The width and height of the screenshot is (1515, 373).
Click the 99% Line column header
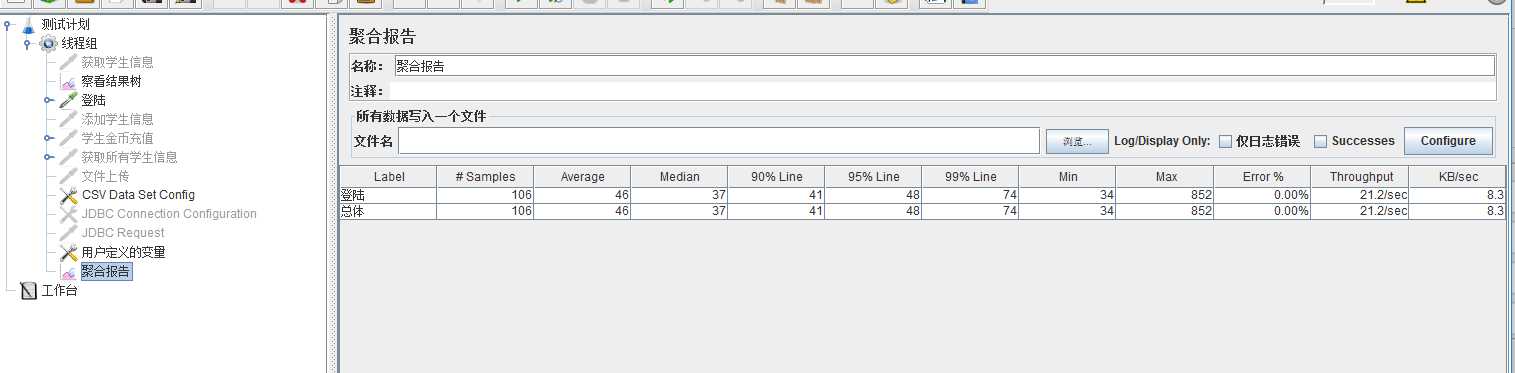point(970,176)
